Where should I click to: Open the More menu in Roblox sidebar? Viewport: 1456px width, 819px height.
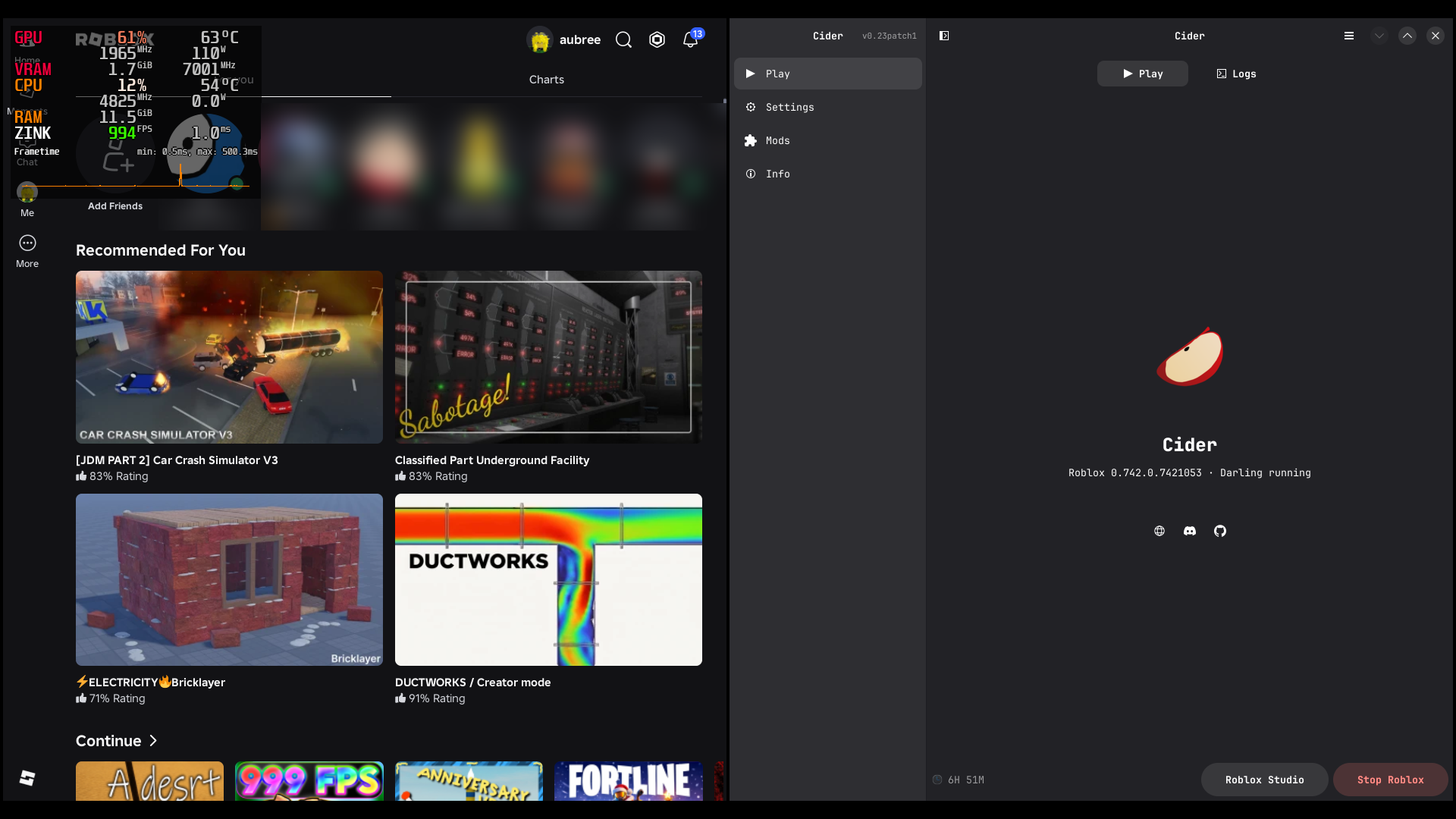pos(27,252)
